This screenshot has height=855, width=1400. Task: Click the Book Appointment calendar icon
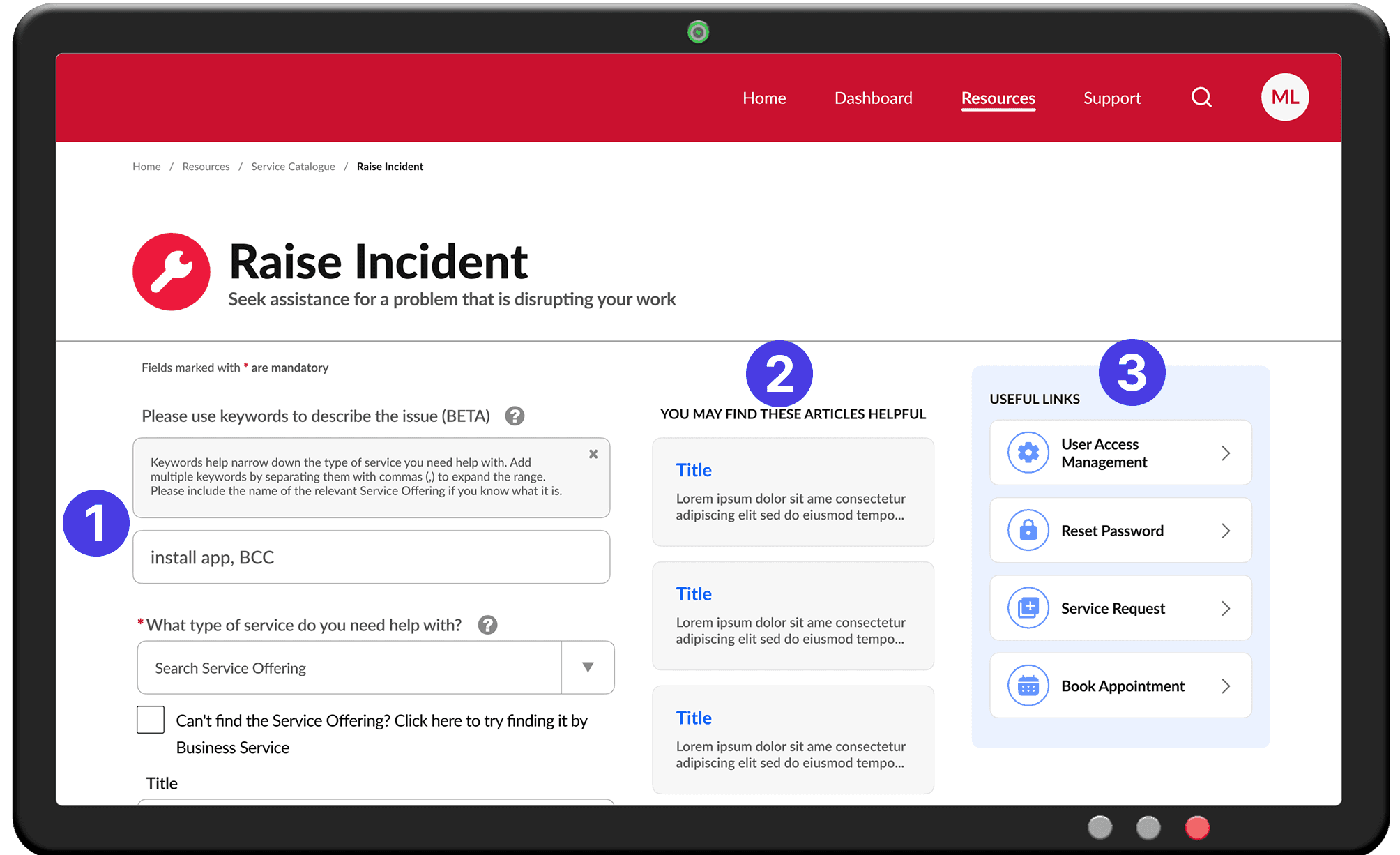coord(1028,686)
